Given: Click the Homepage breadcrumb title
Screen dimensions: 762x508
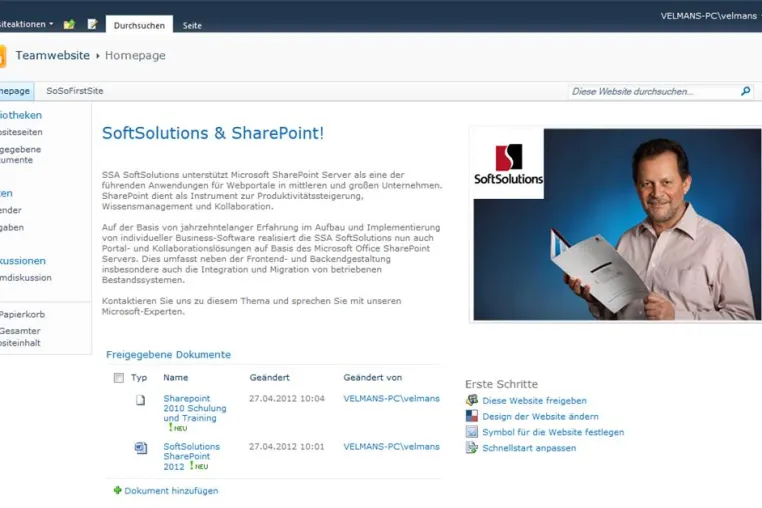Looking at the screenshot, I should 135,55.
